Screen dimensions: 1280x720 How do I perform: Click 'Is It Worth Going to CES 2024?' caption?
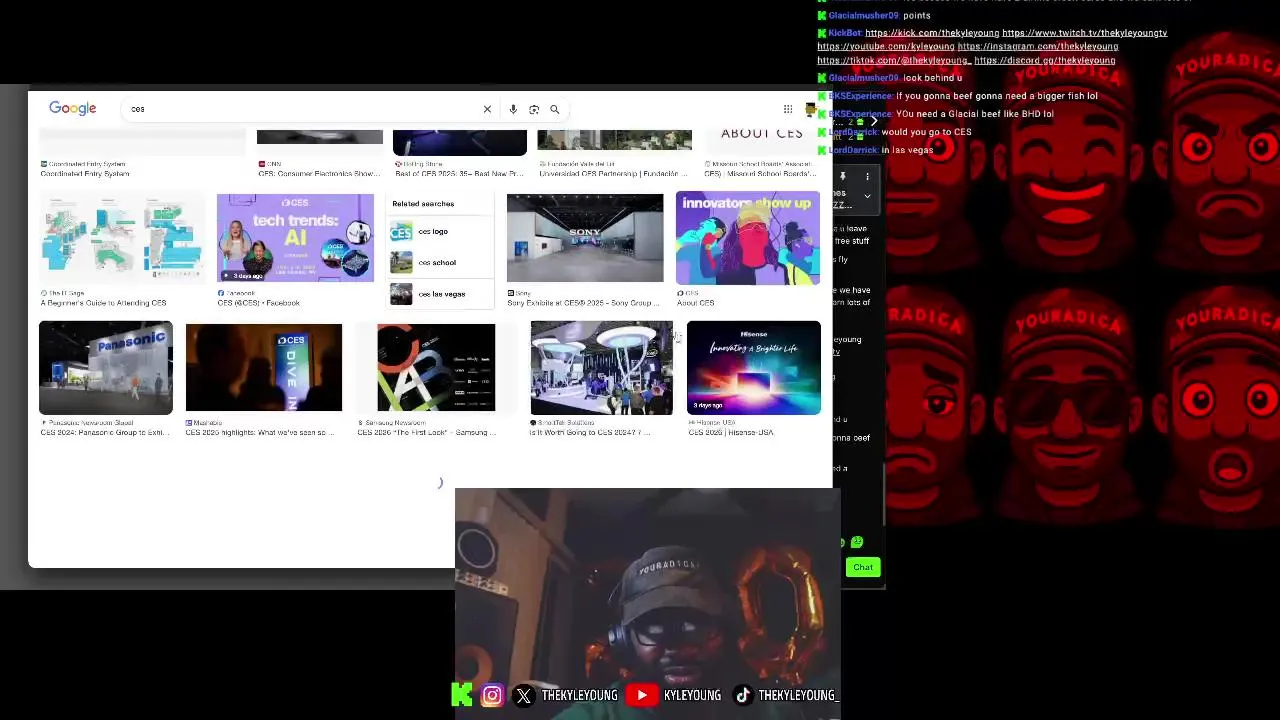tap(590, 433)
